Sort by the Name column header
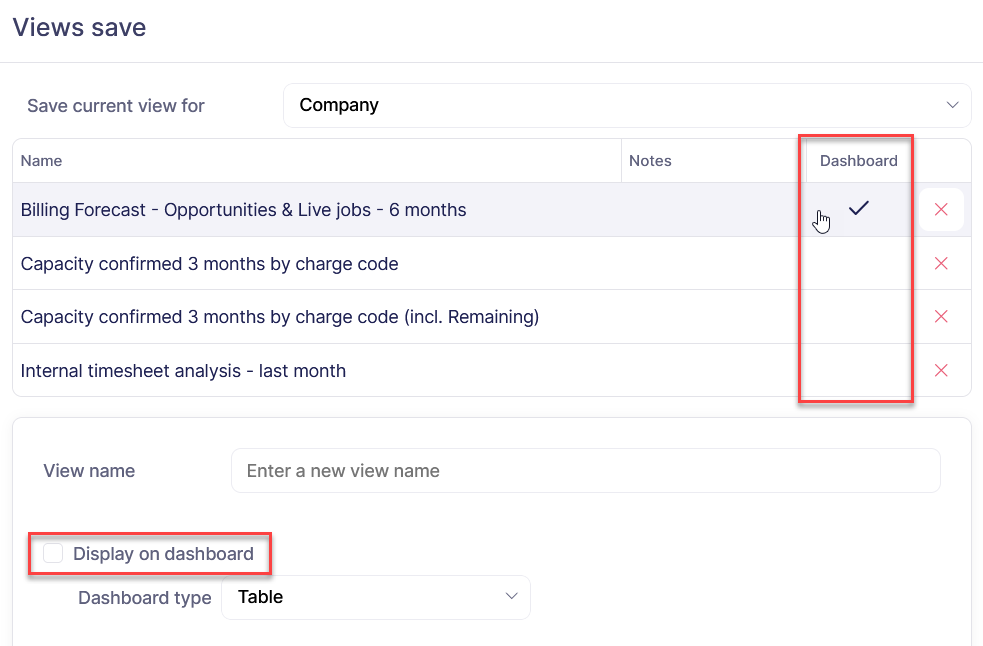The image size is (983, 646). 42,161
